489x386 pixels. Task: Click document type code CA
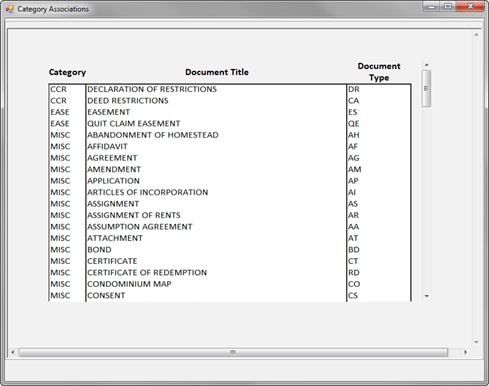click(x=354, y=101)
